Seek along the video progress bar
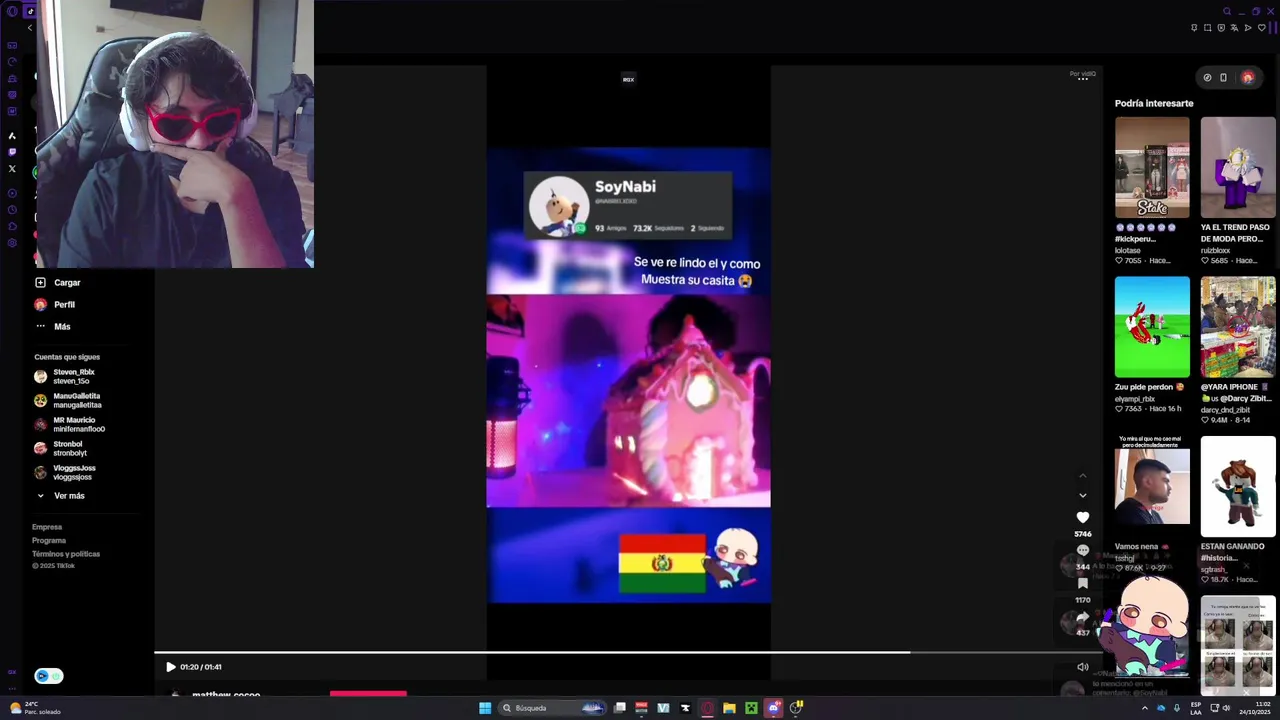The height and width of the screenshot is (720, 1280). coord(628,653)
